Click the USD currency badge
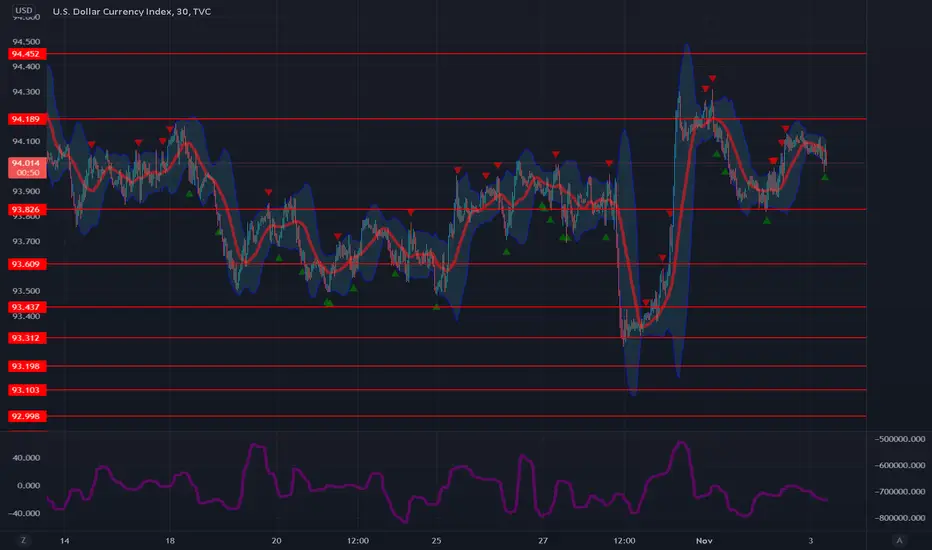Viewport: 932px width, 550px height. tap(24, 10)
